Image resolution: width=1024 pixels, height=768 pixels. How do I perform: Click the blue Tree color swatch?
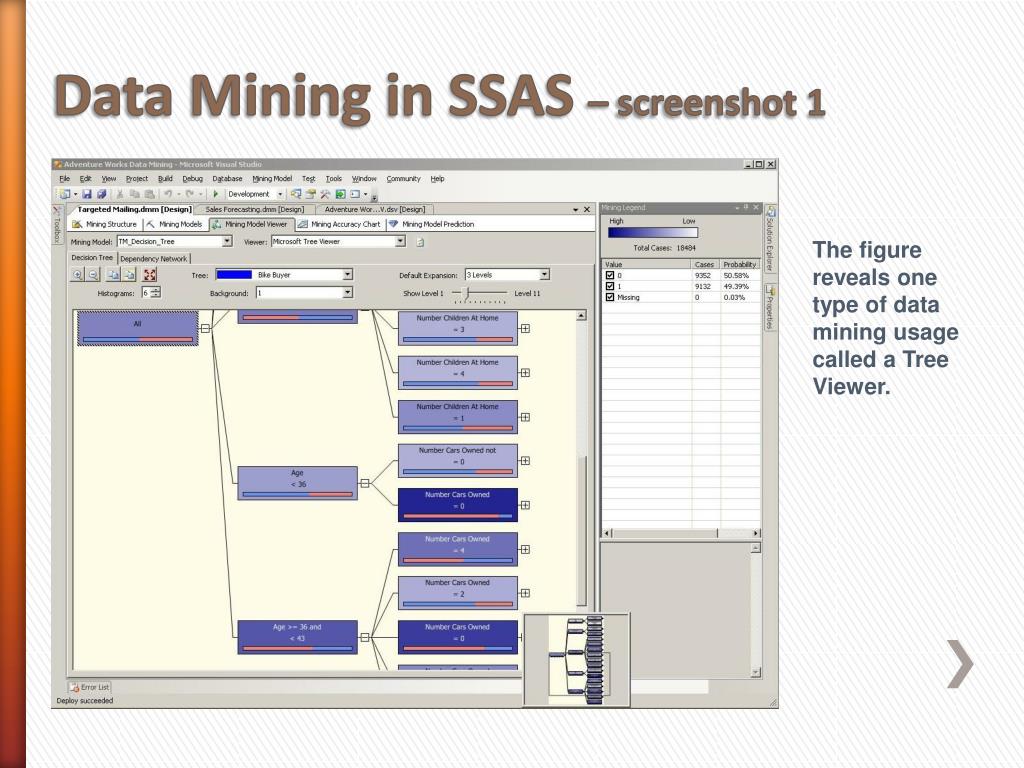tap(234, 275)
